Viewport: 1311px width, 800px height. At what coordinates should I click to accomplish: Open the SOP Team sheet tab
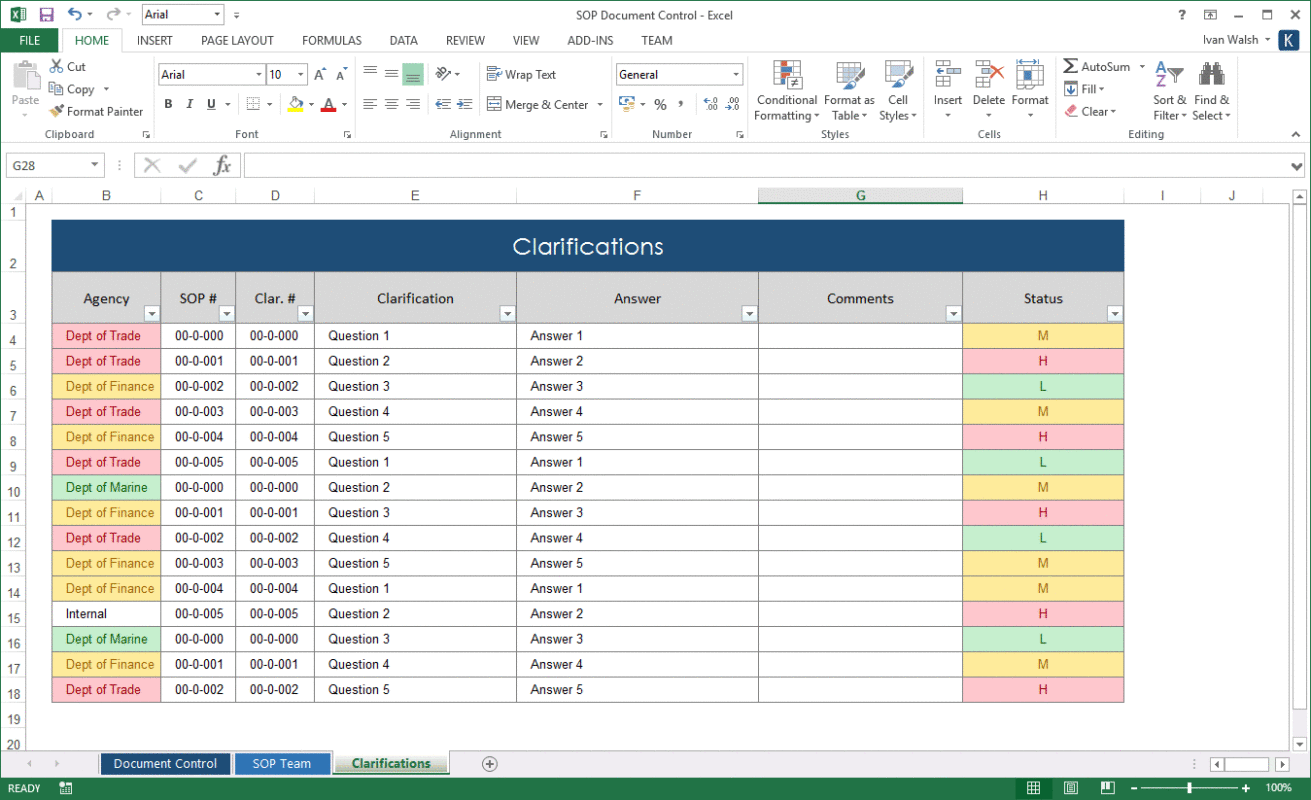(x=283, y=763)
